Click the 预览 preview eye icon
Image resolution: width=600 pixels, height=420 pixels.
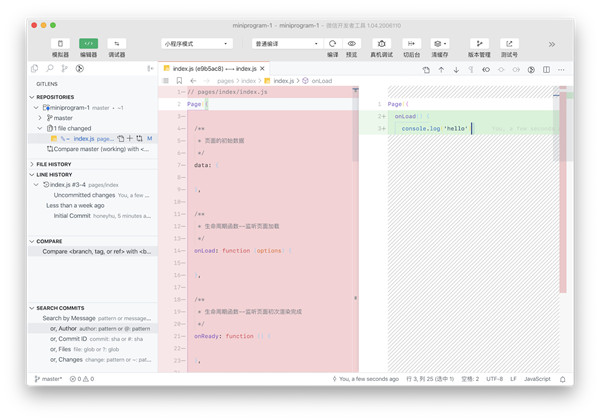click(352, 44)
